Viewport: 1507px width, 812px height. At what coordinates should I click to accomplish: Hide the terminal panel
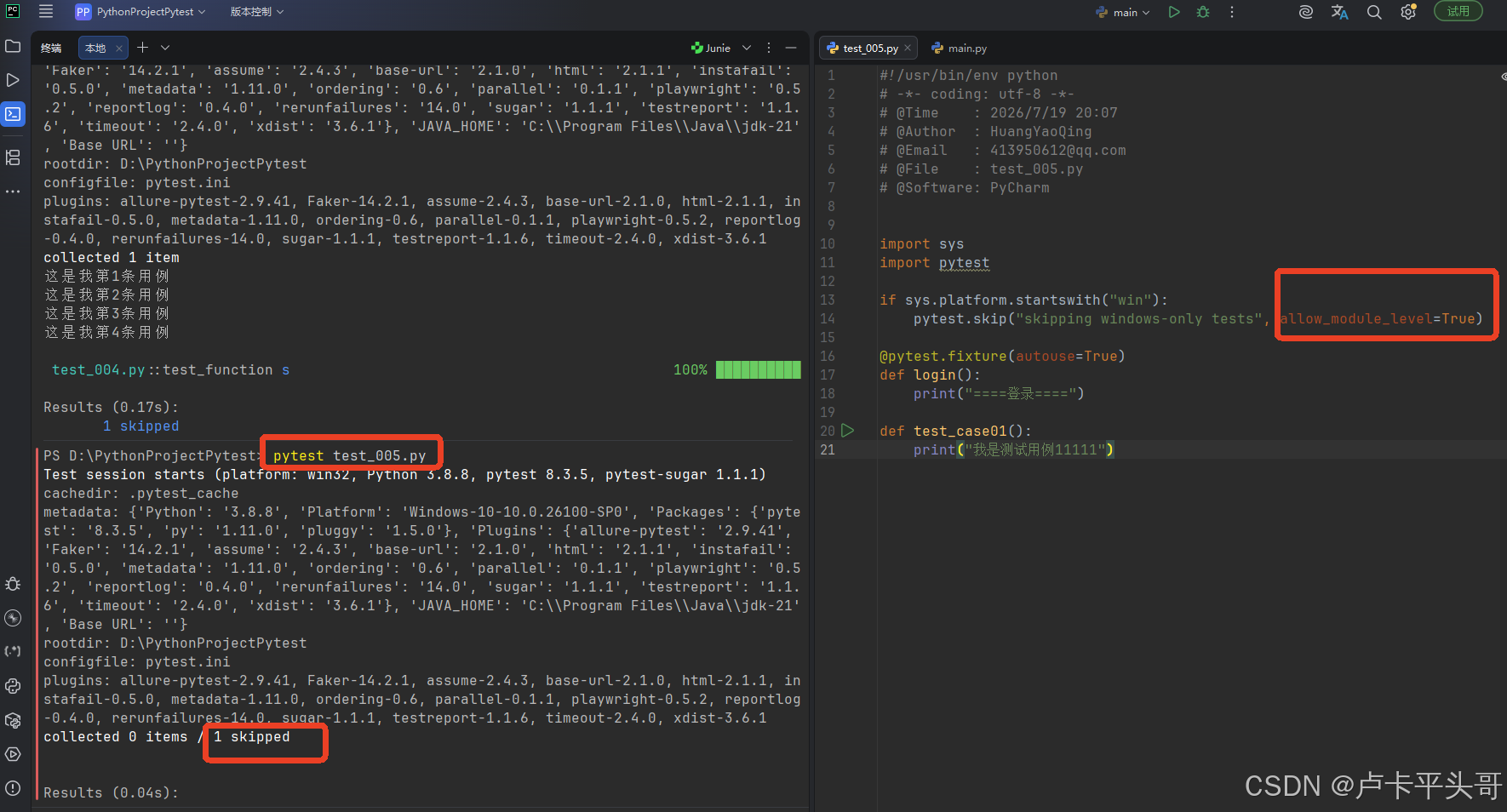coord(791,48)
